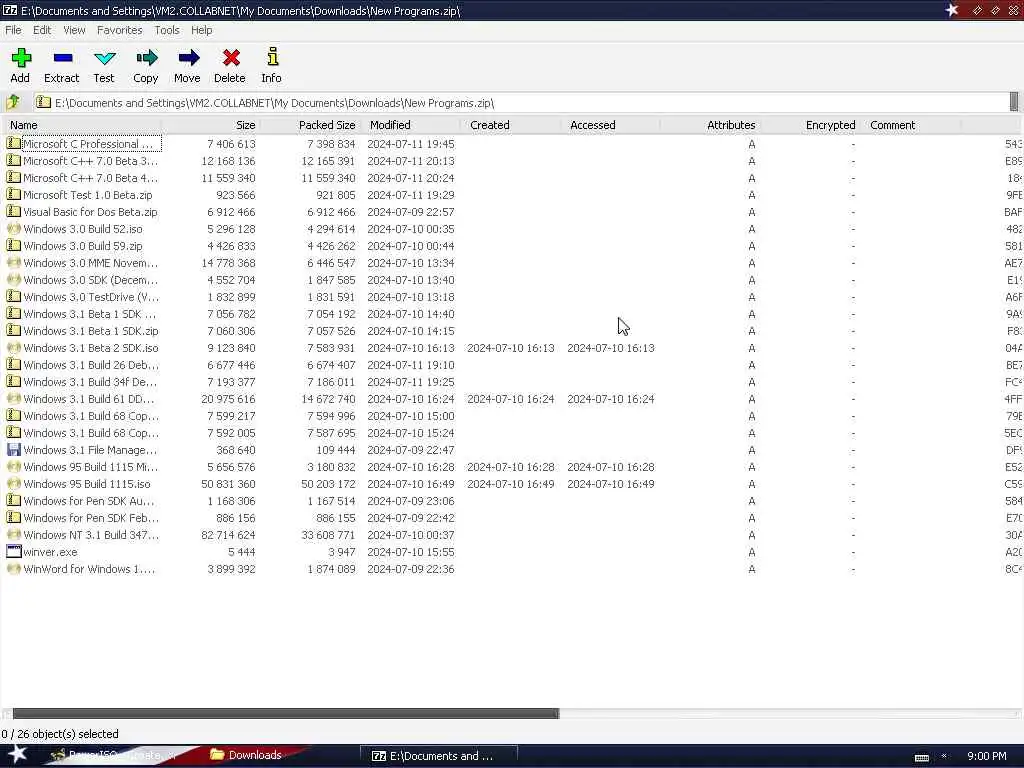Select Windows 3.1 Build 61 DD... row
The height and width of the screenshot is (768, 1024).
(x=511, y=399)
